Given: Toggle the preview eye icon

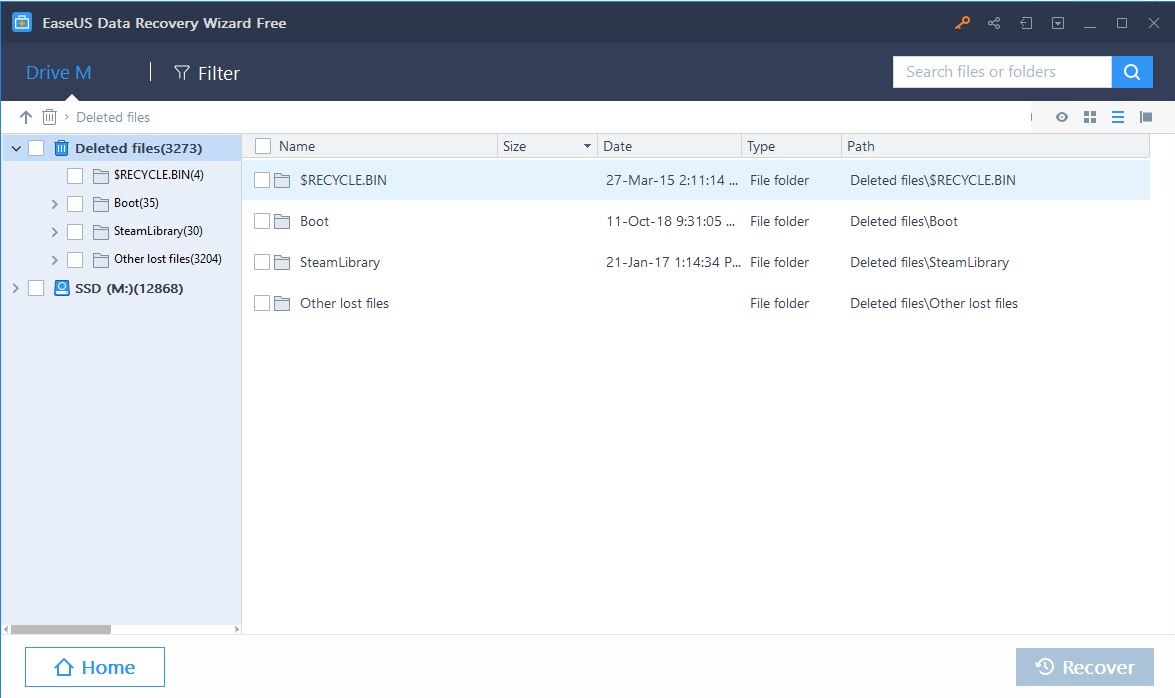Looking at the screenshot, I should [x=1061, y=117].
